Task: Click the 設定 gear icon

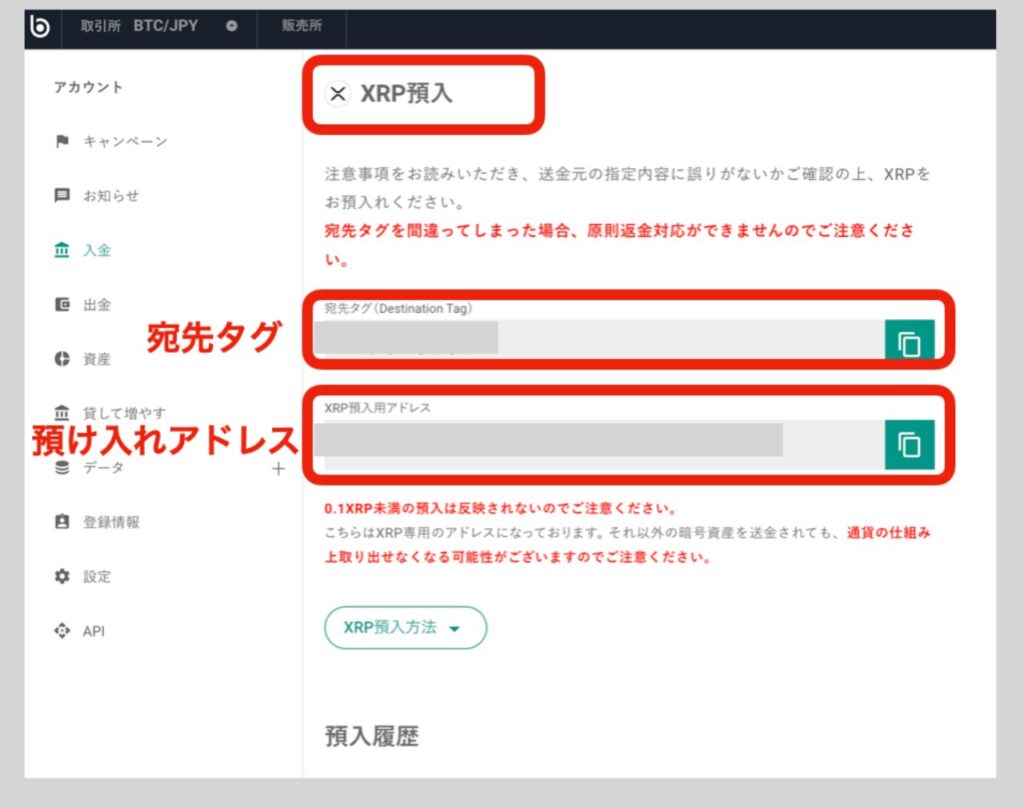Action: (62, 577)
